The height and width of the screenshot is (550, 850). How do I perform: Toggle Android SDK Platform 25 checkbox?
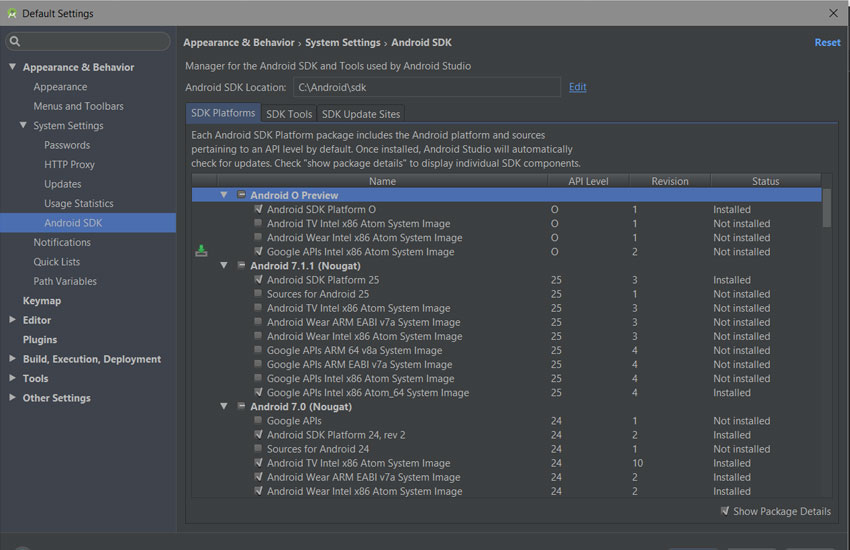259,280
